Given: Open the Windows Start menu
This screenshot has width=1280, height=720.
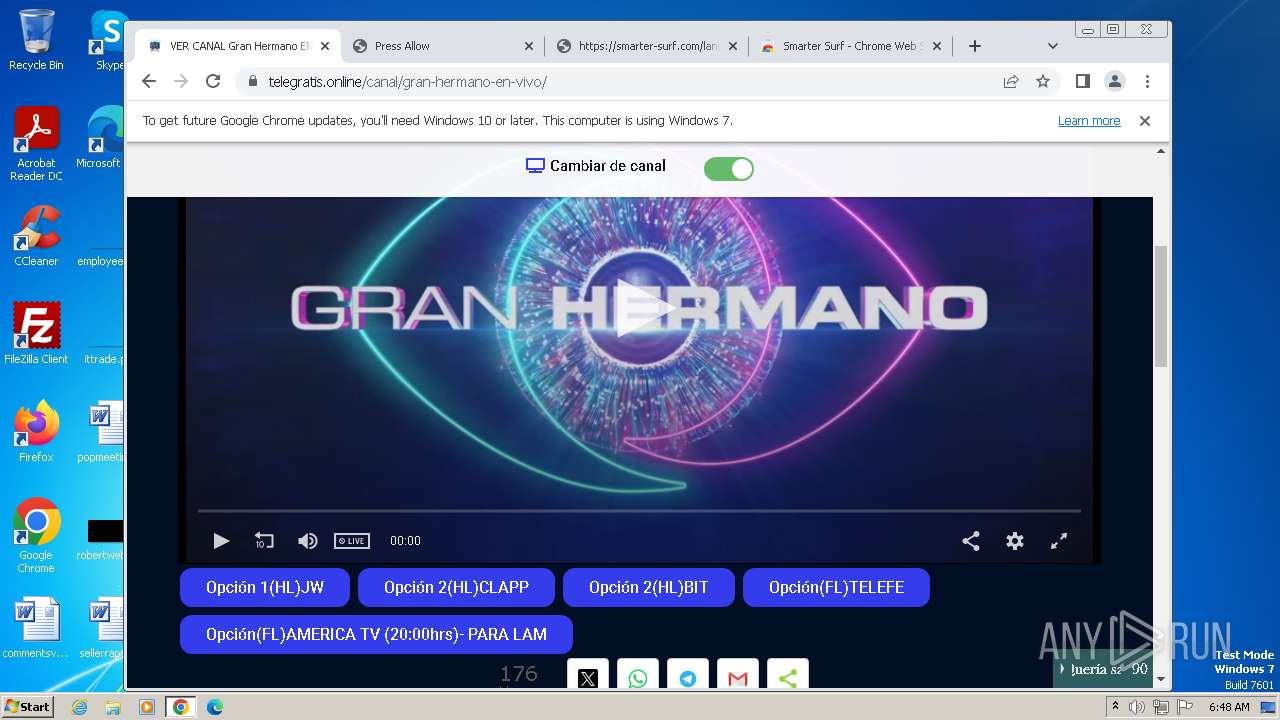Looking at the screenshot, I should pos(27,707).
